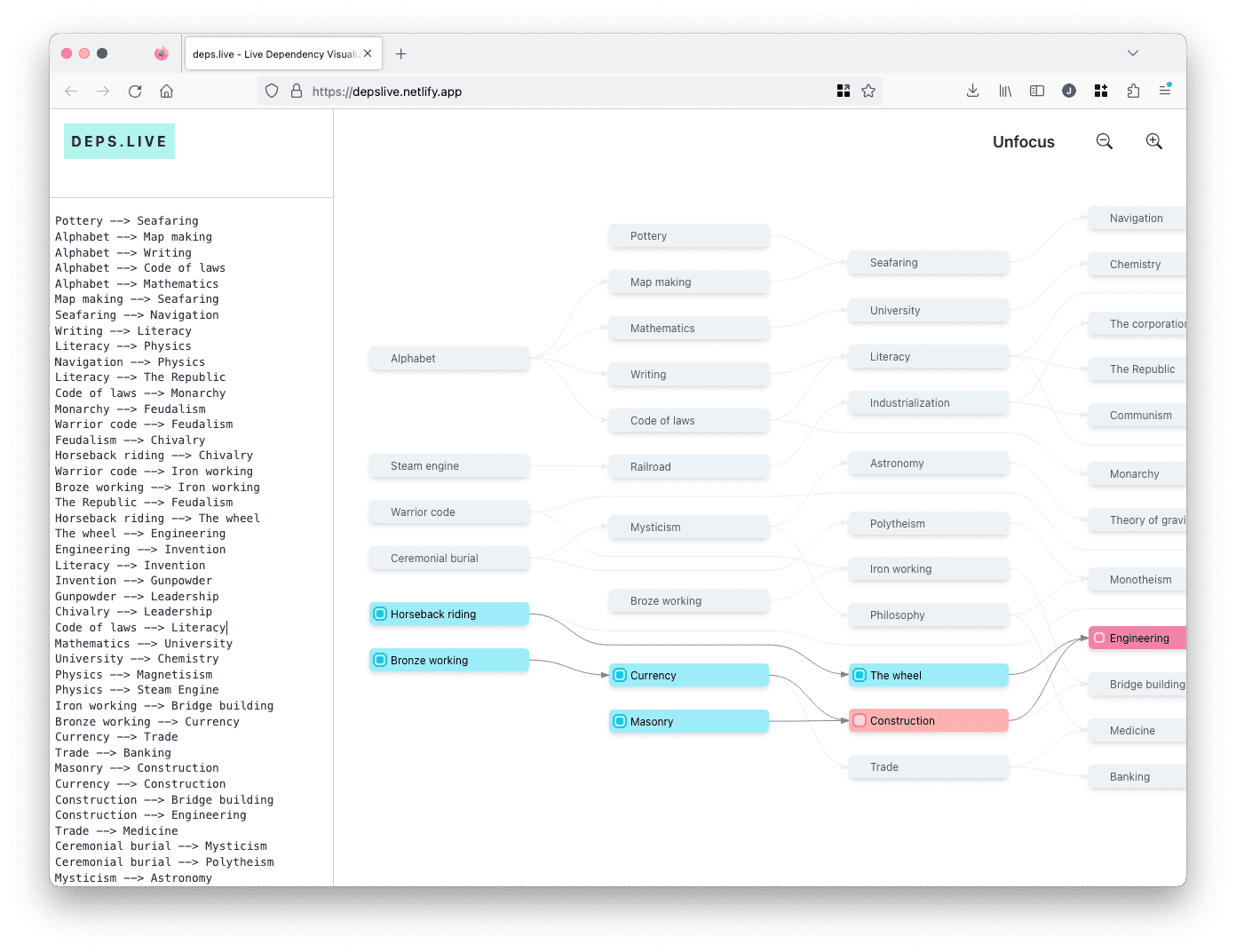Click the Polytheism node

click(x=929, y=523)
